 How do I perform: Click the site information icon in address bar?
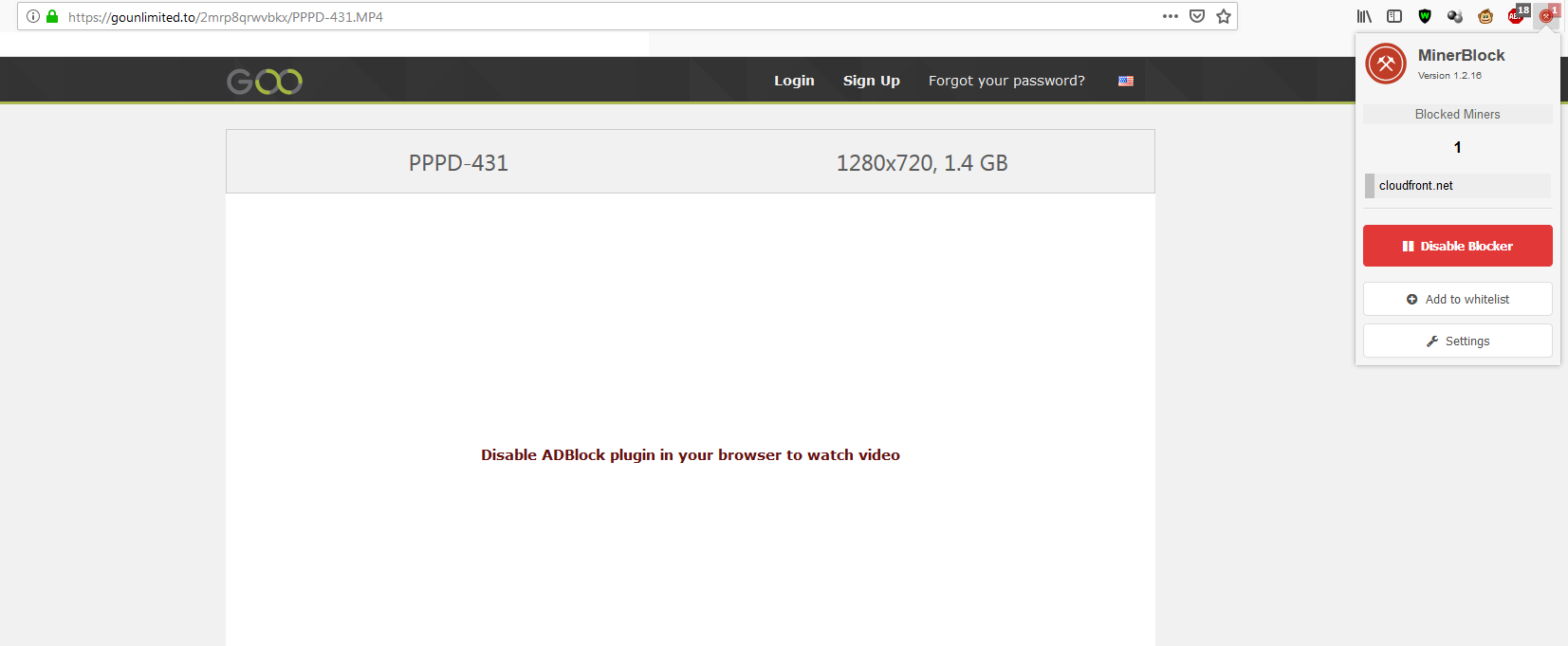(33, 16)
